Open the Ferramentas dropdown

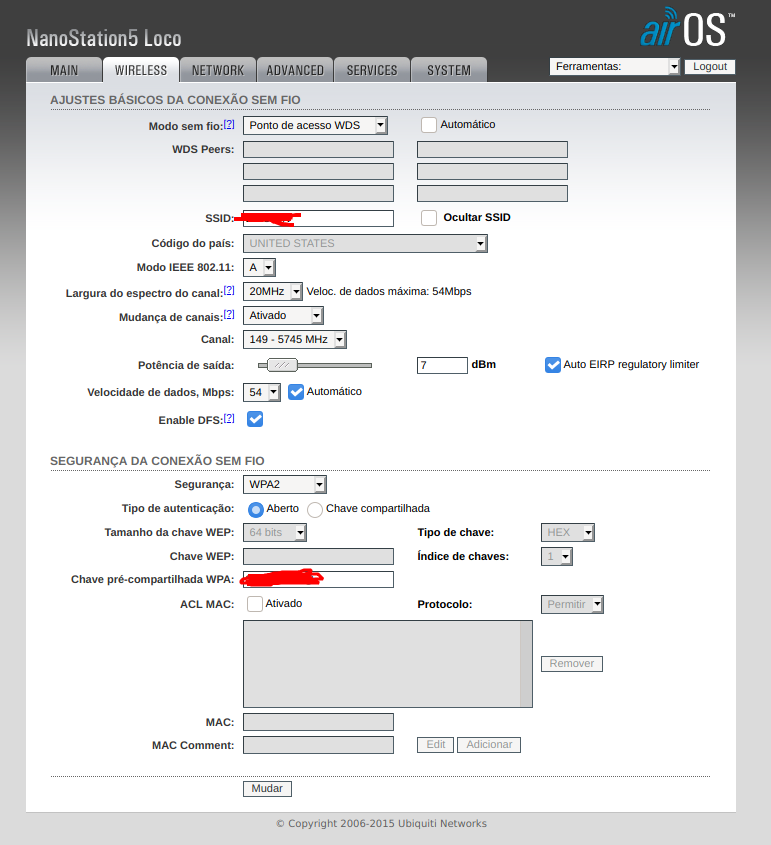pyautogui.click(x=615, y=66)
